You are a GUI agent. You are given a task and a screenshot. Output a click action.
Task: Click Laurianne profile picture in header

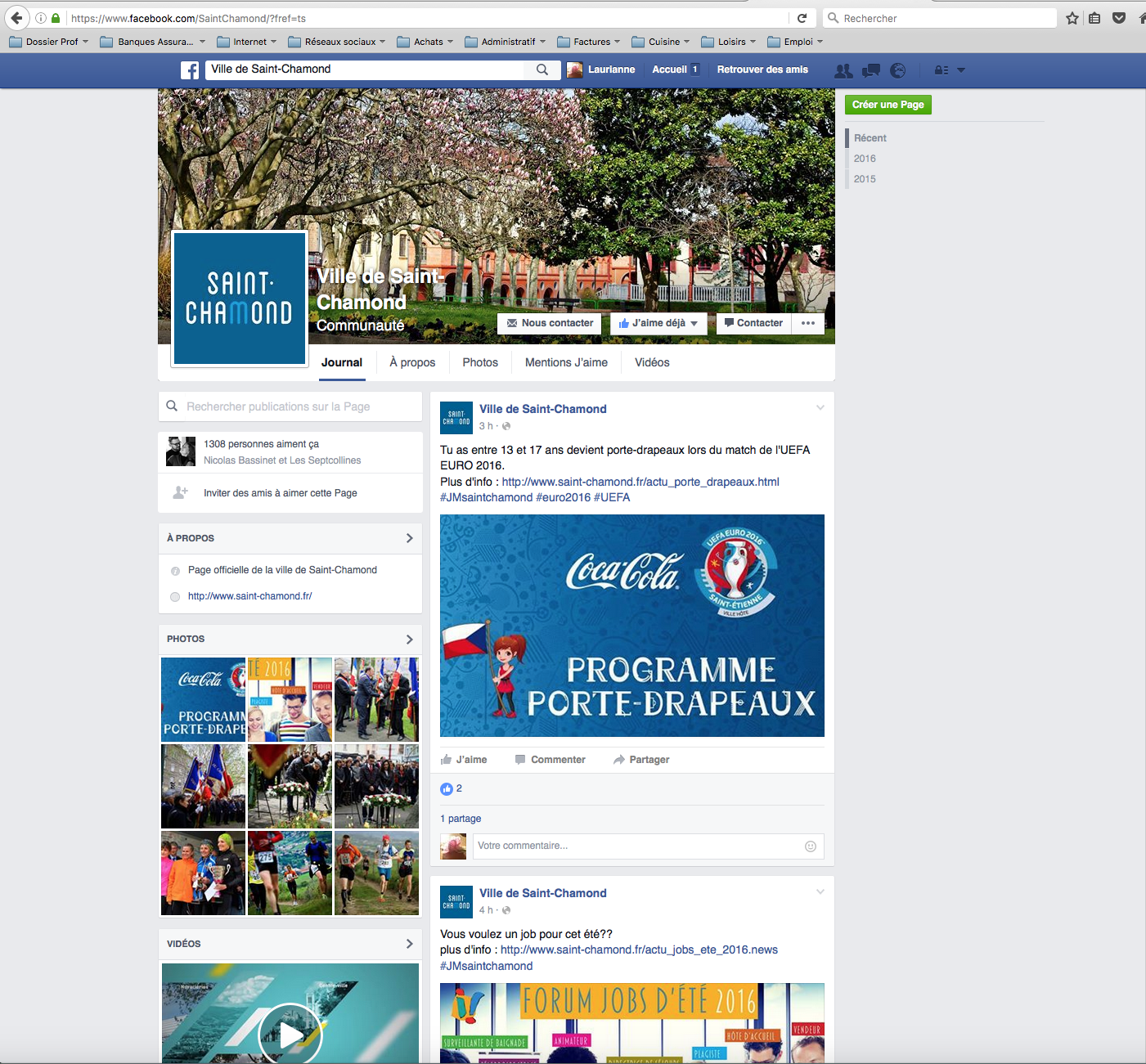click(x=575, y=70)
